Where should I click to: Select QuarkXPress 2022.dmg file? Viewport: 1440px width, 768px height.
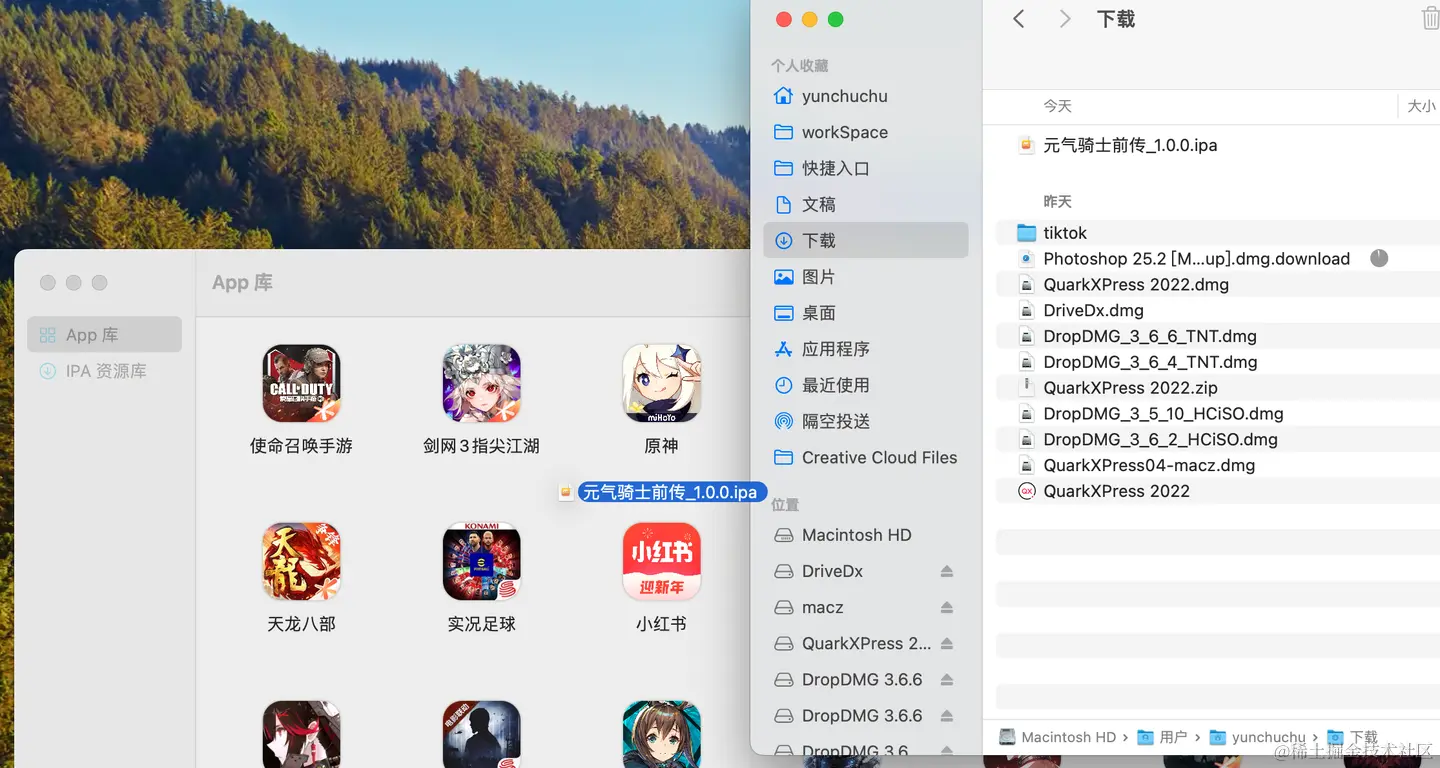[1218, 284]
